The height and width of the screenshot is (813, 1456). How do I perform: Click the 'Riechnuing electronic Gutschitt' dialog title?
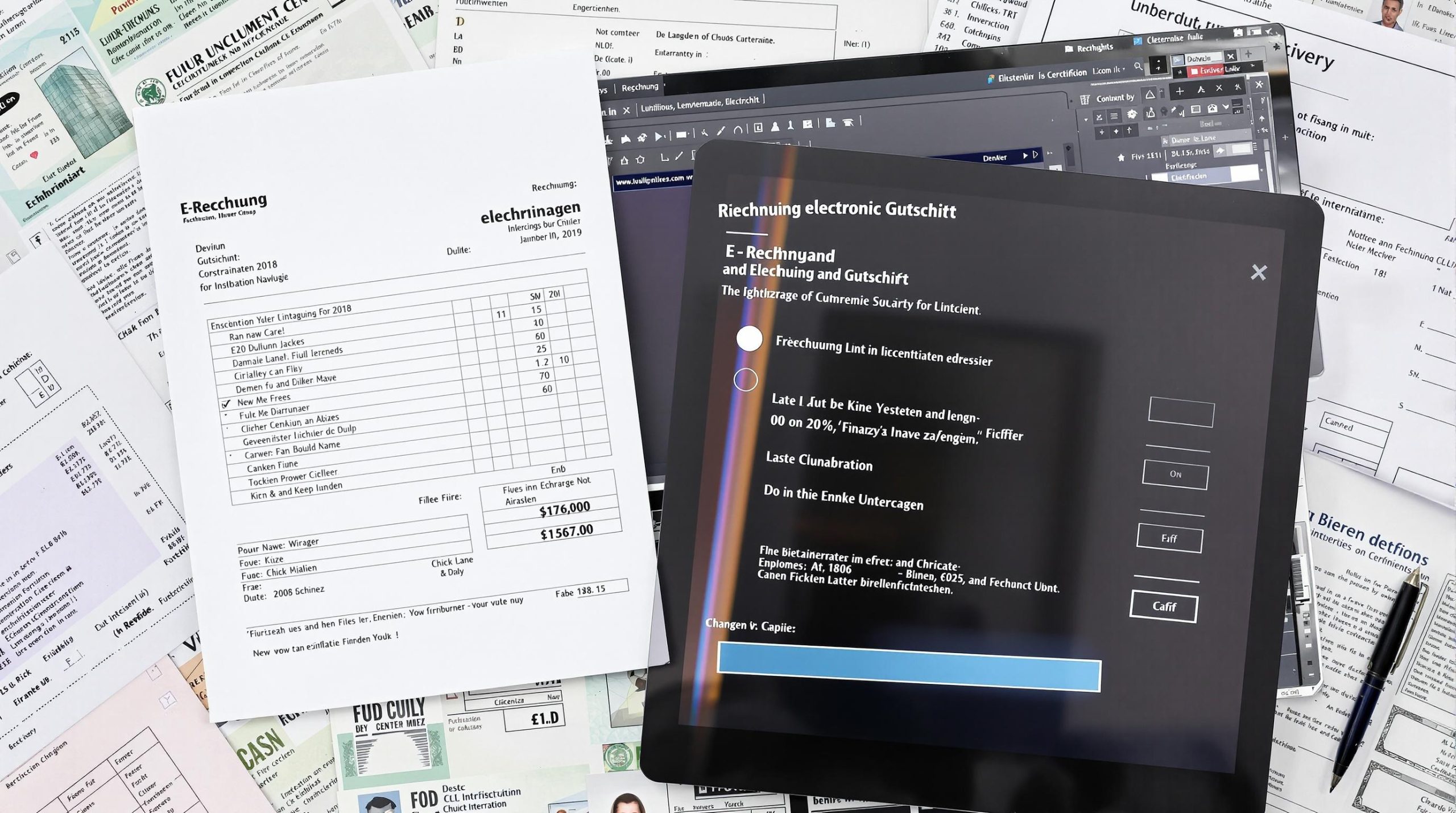point(837,209)
